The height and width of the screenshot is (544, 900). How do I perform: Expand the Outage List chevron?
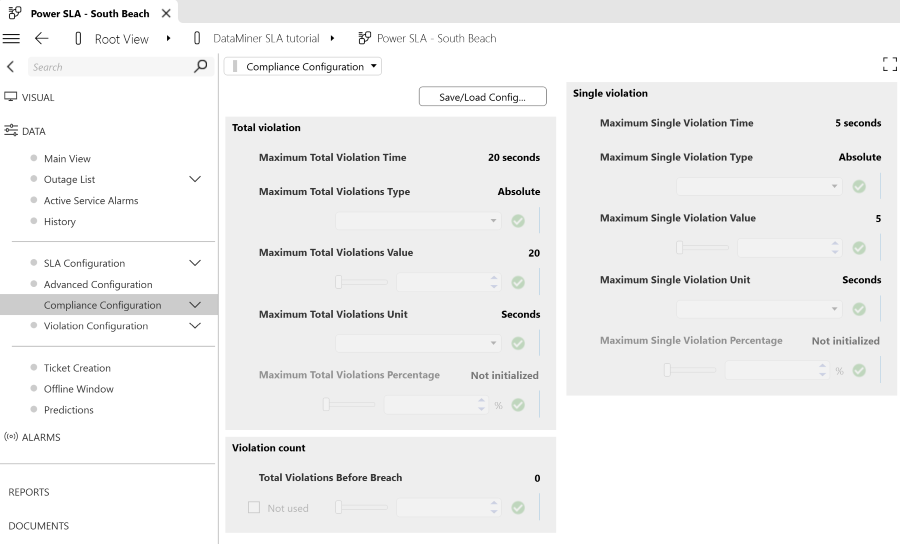tap(195, 179)
